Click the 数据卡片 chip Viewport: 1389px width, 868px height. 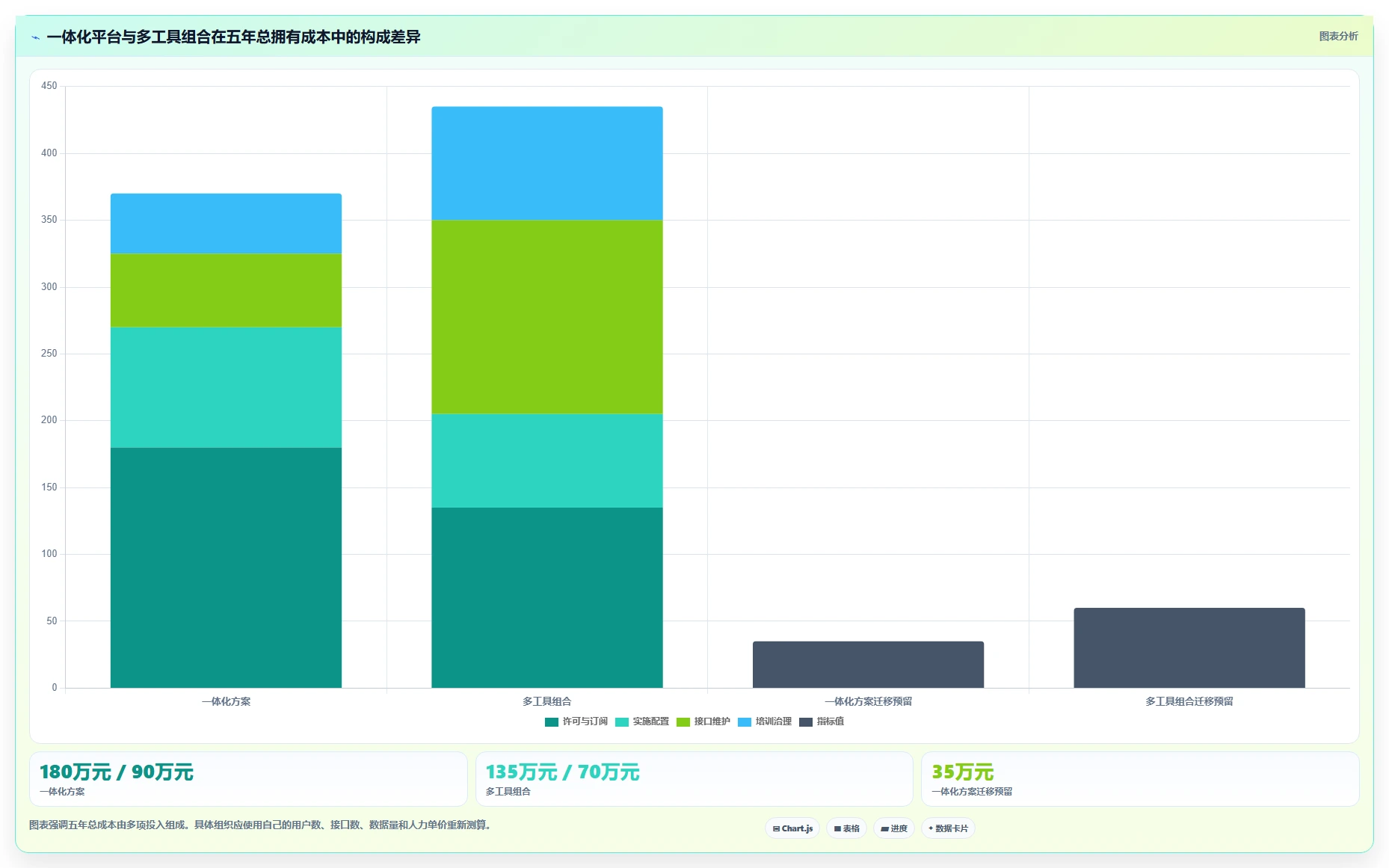coord(948,828)
